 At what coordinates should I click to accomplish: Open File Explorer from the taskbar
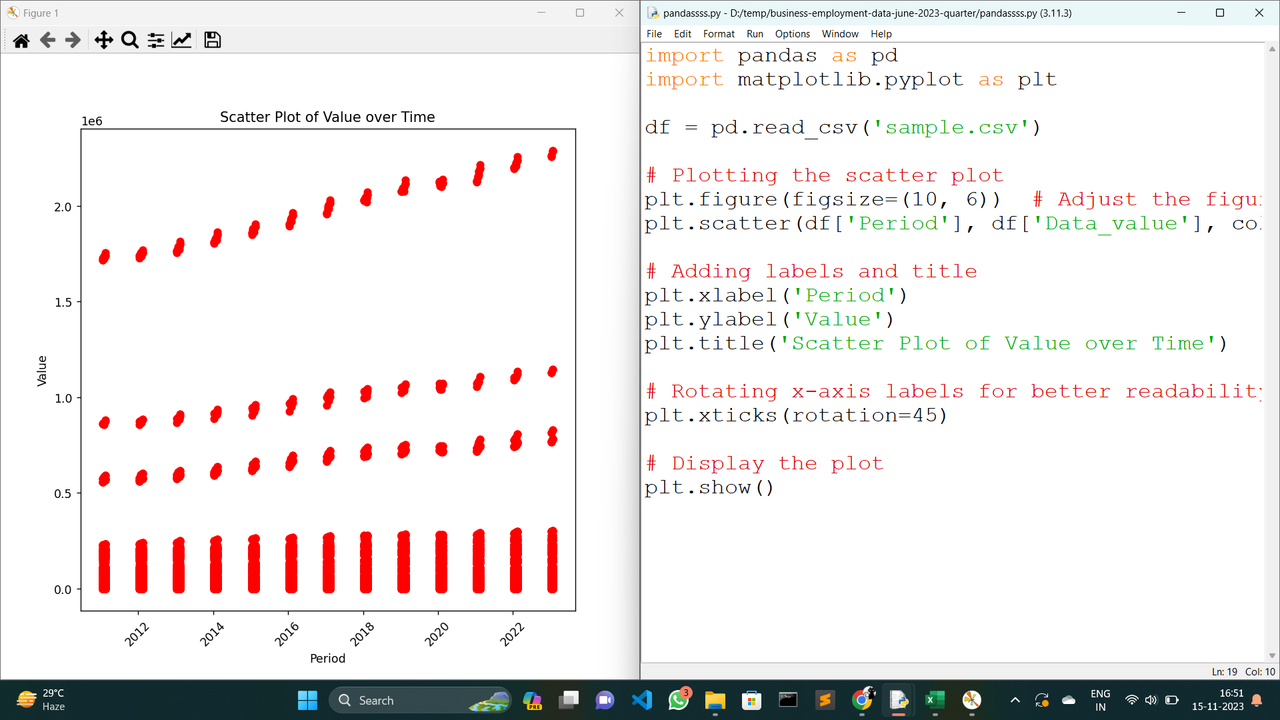pyautogui.click(x=715, y=700)
